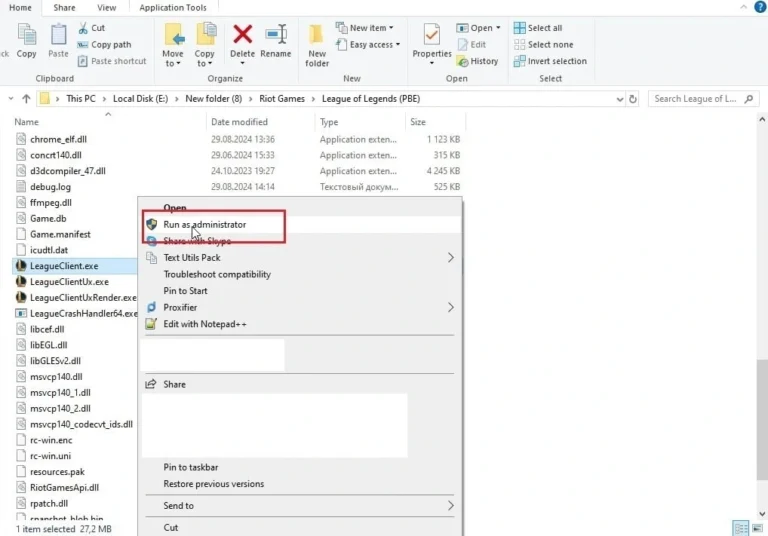The height and width of the screenshot is (536, 768).
Task: Click the Search League of Legends box
Action: (x=699, y=99)
